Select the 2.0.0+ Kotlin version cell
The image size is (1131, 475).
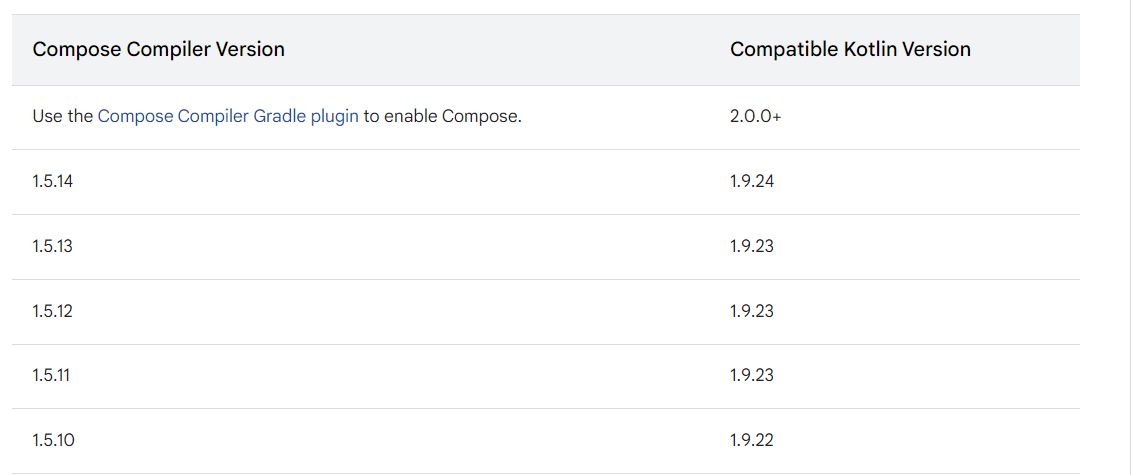click(755, 116)
